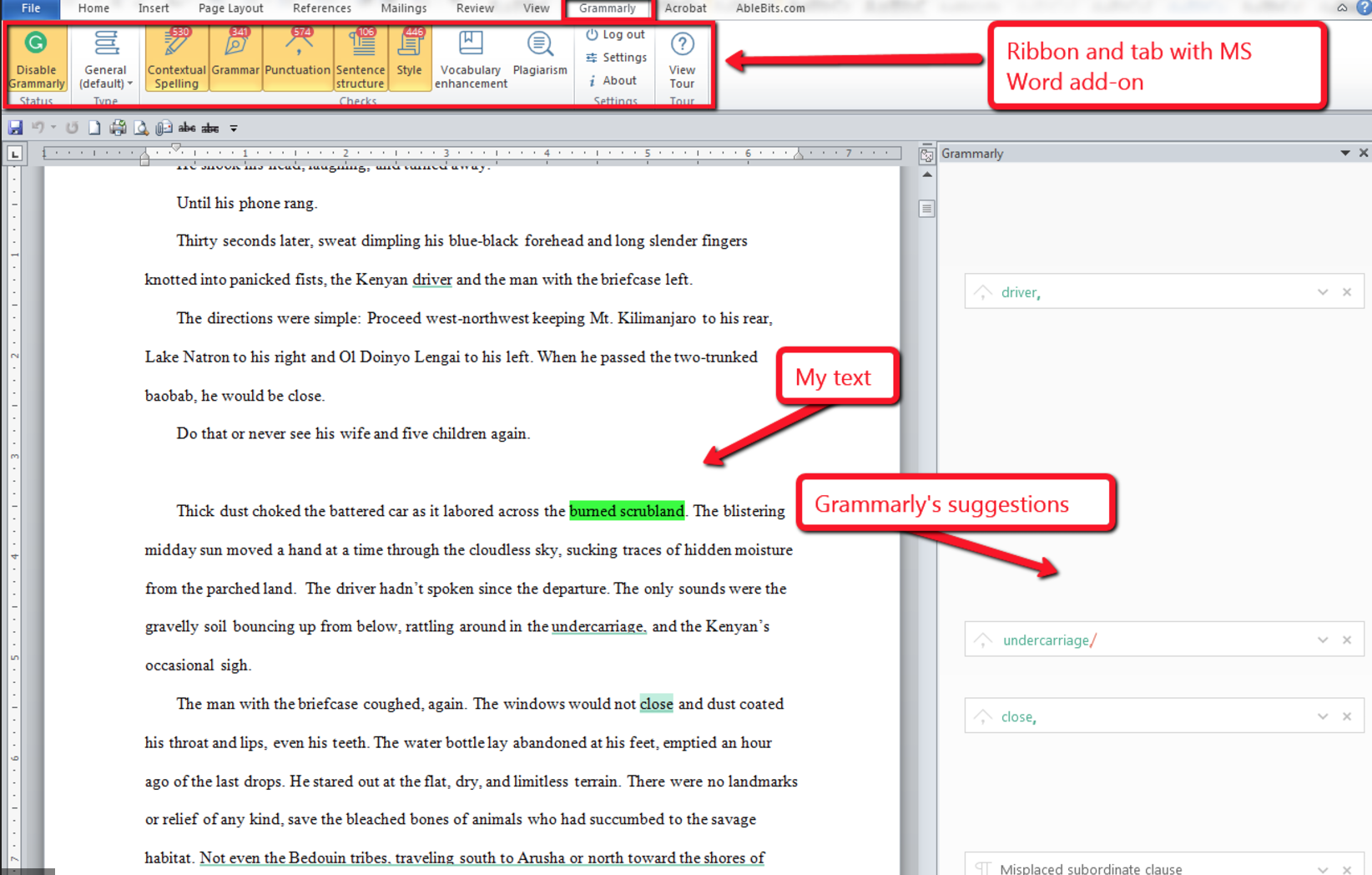The height and width of the screenshot is (875, 1372).
Task: Toggle the Style check
Action: click(x=409, y=59)
